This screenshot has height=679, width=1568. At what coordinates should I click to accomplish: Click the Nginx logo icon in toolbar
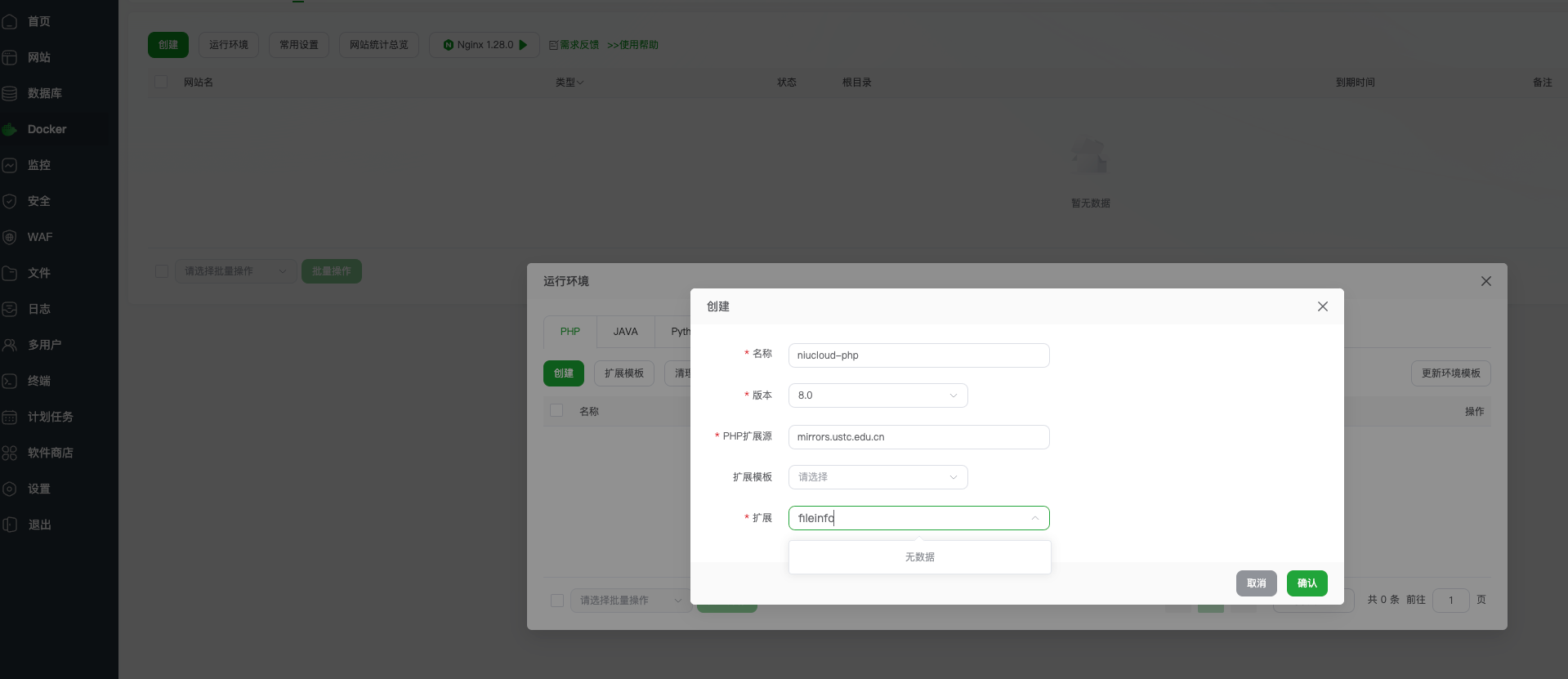449,45
